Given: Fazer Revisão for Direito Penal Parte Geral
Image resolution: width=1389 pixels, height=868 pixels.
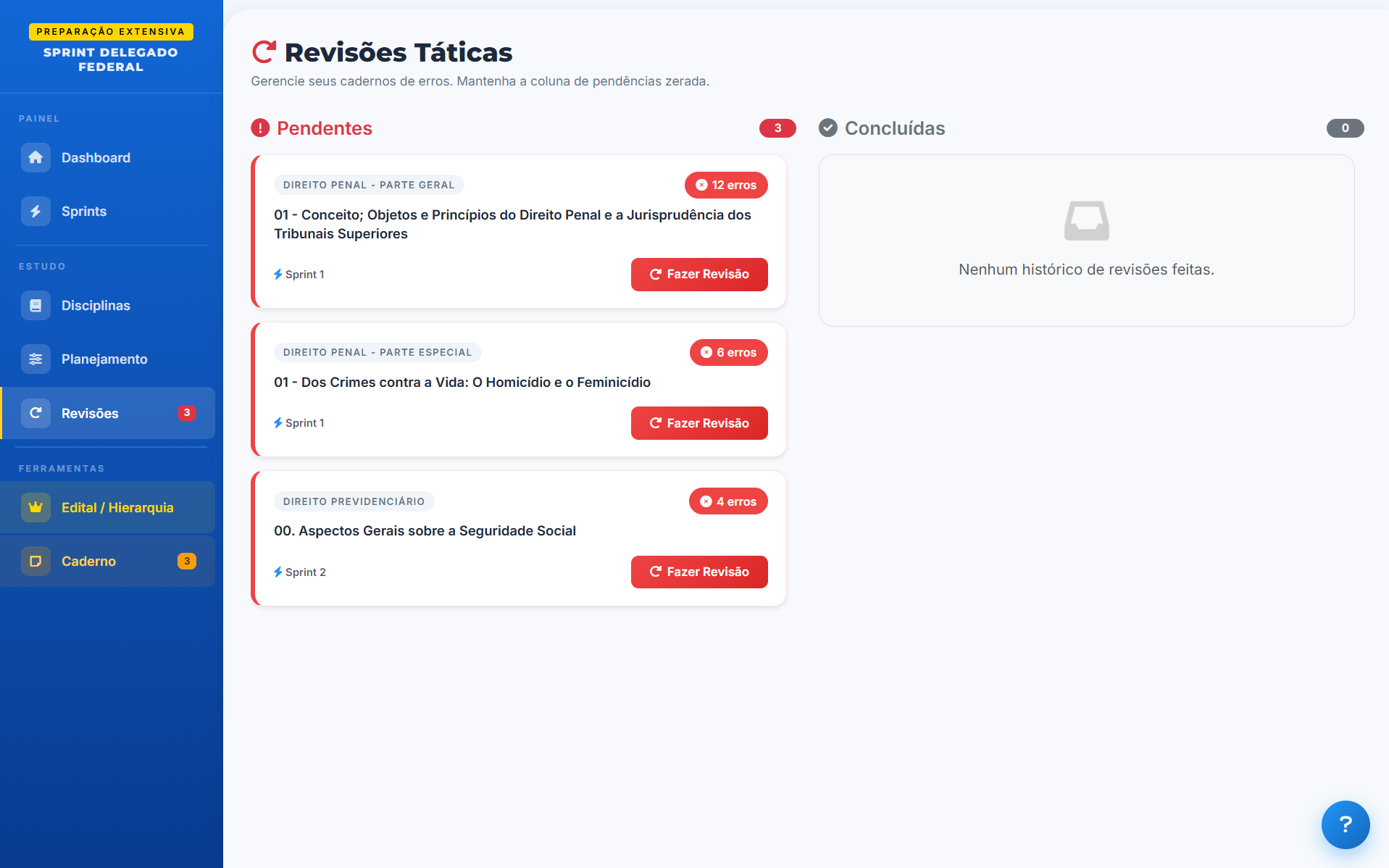Looking at the screenshot, I should [699, 275].
